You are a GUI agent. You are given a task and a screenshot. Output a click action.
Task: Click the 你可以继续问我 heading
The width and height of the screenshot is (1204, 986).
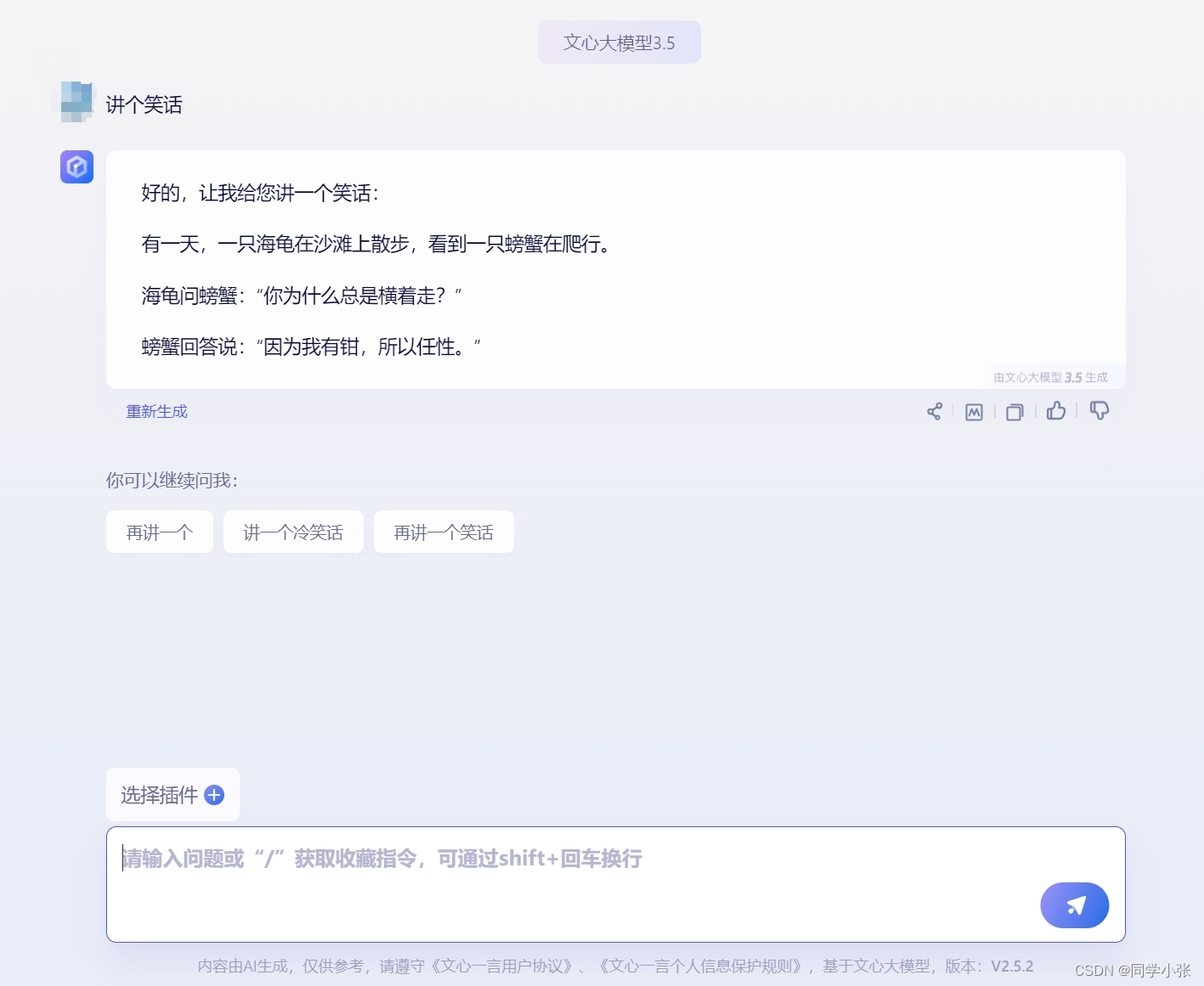click(172, 481)
